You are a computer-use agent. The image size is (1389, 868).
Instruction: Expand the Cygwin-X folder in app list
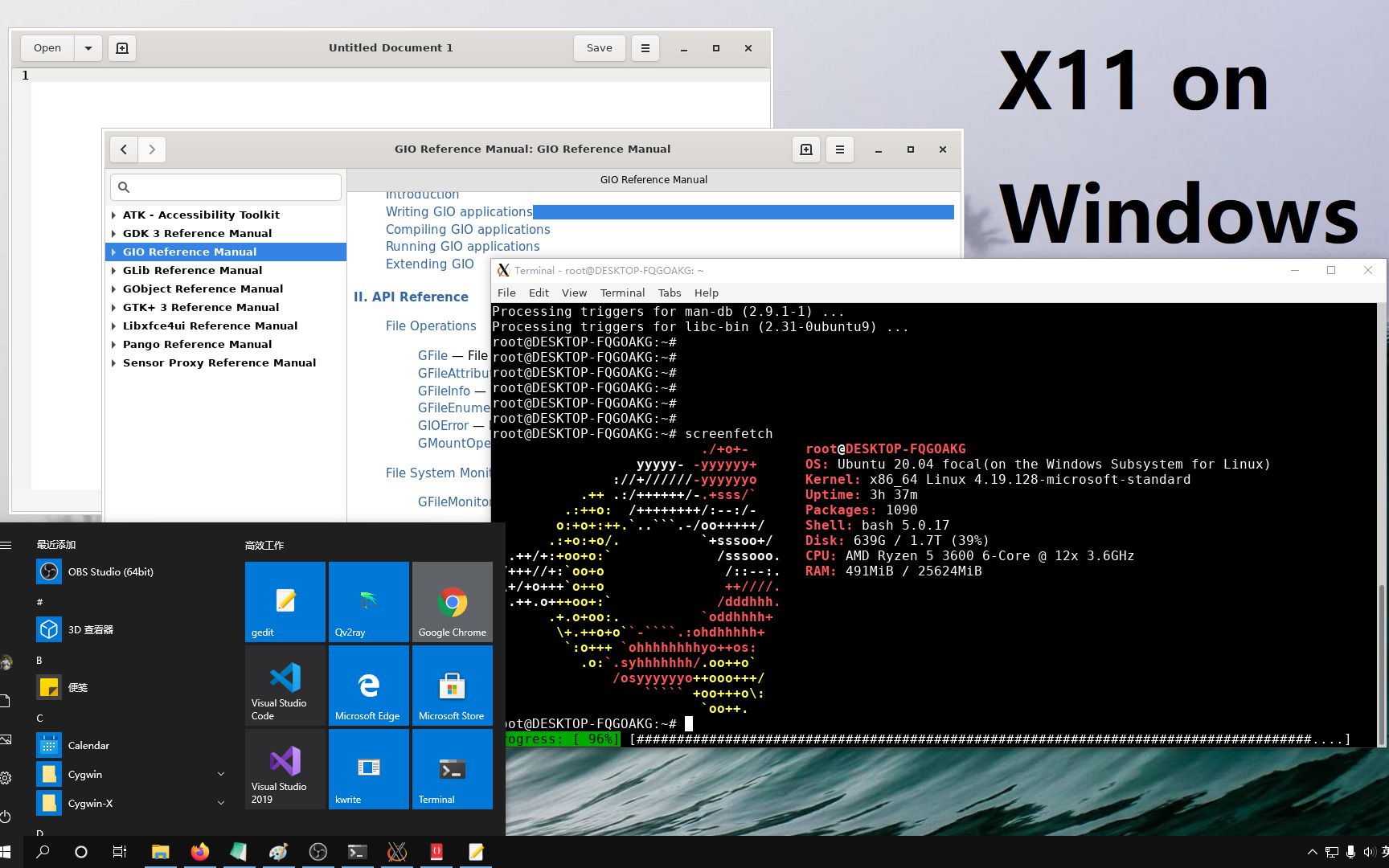pos(220,803)
